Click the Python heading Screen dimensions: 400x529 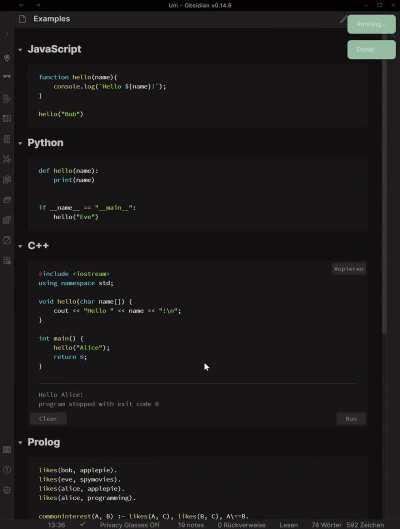coord(45,143)
